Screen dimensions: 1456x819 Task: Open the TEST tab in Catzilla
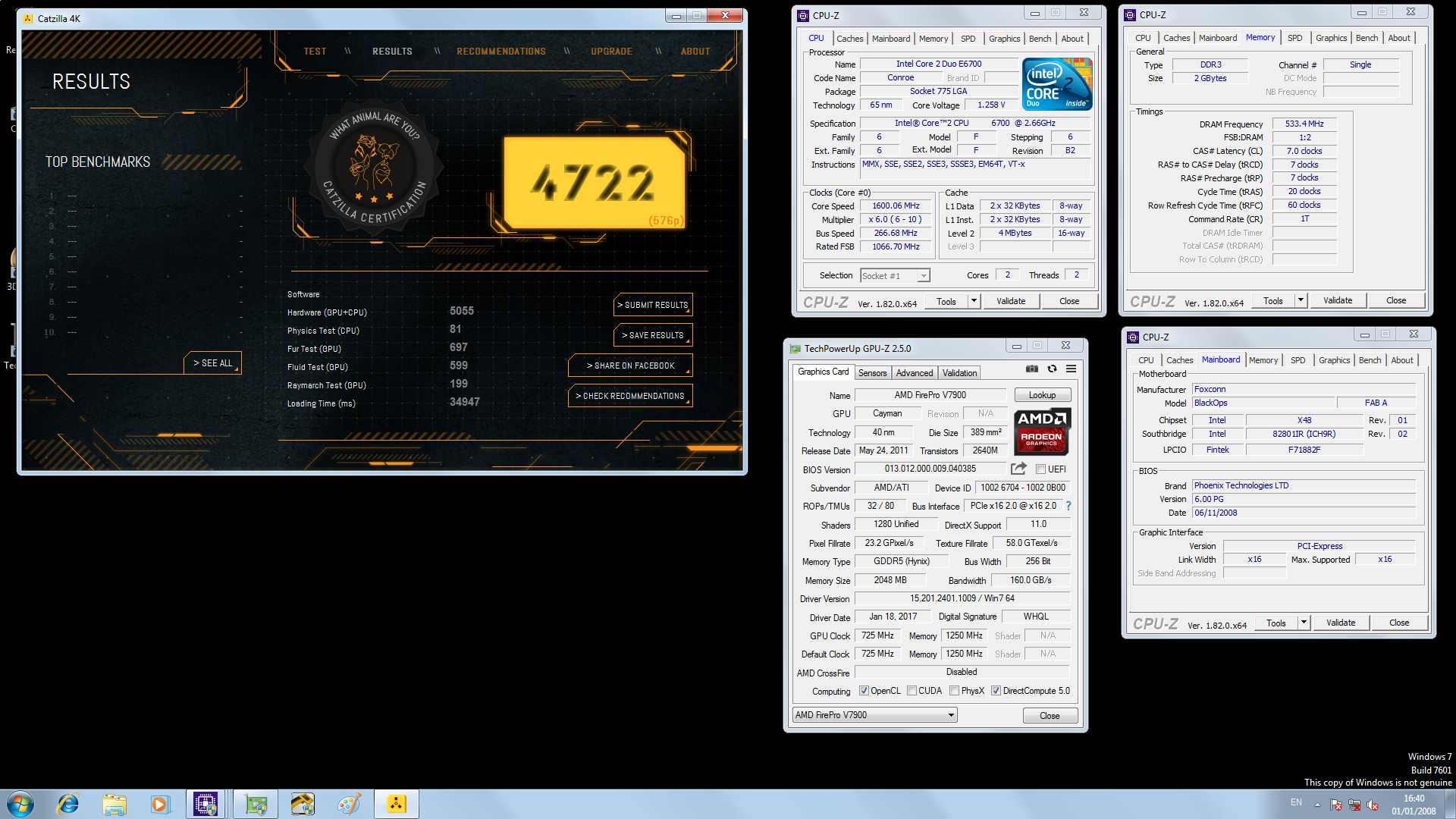(x=315, y=52)
